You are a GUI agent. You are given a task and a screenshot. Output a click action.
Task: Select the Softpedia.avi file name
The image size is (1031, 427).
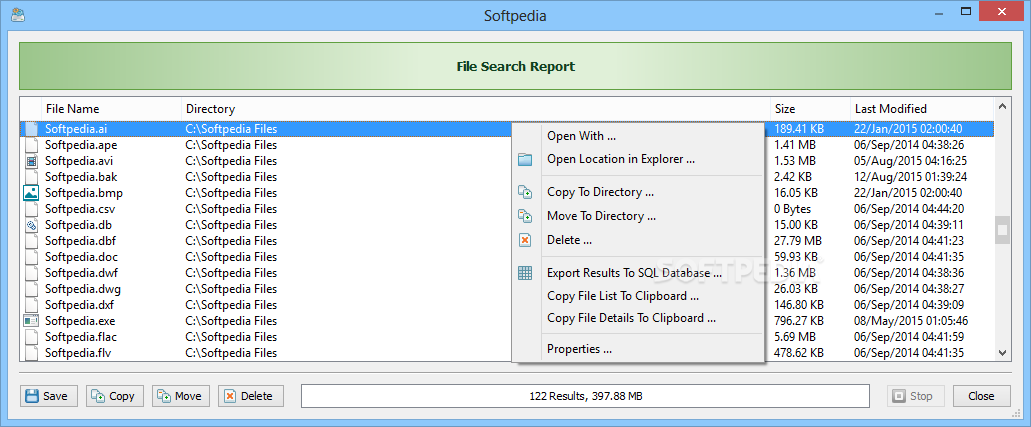[80, 161]
